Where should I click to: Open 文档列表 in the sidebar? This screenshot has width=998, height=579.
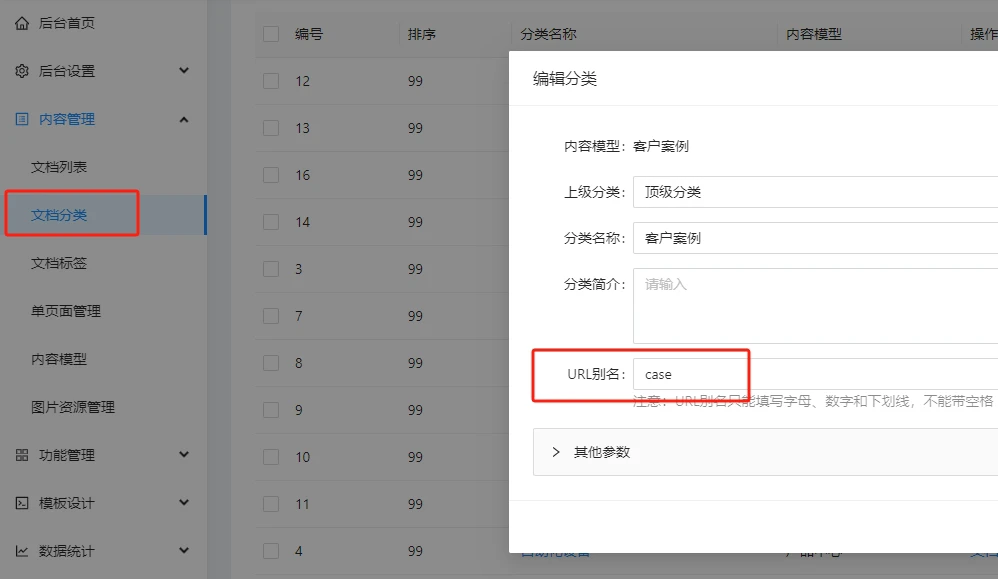tap(59, 167)
